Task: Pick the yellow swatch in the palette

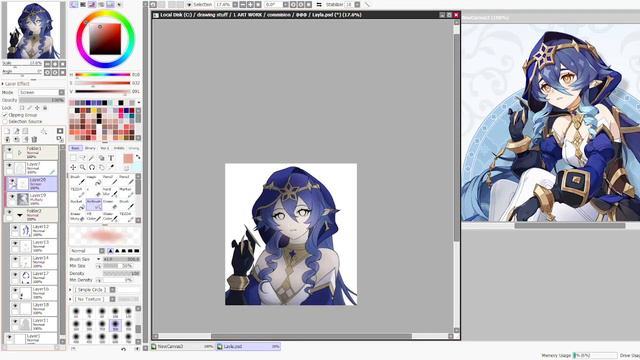Action: pos(93,110)
